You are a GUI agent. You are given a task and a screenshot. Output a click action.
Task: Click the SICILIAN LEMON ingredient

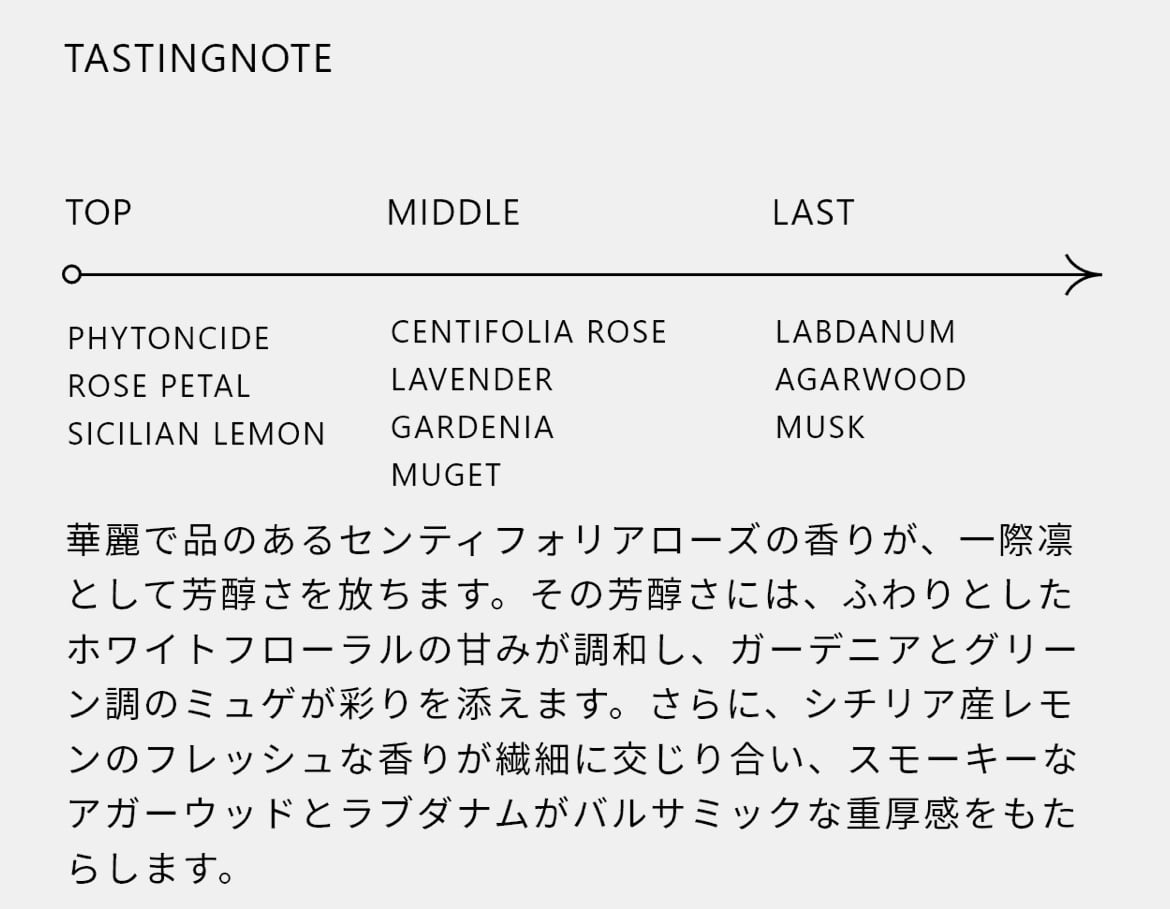(197, 434)
